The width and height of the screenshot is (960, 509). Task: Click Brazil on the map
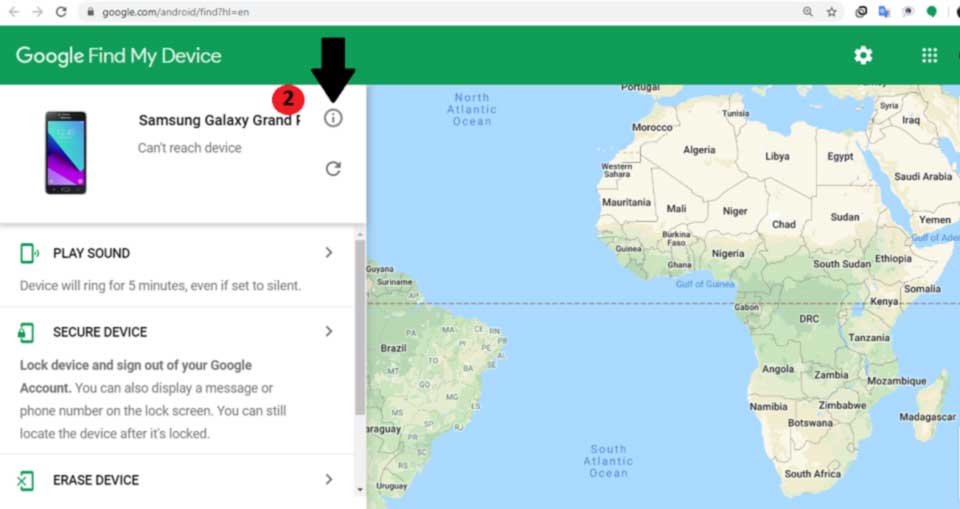(x=393, y=348)
